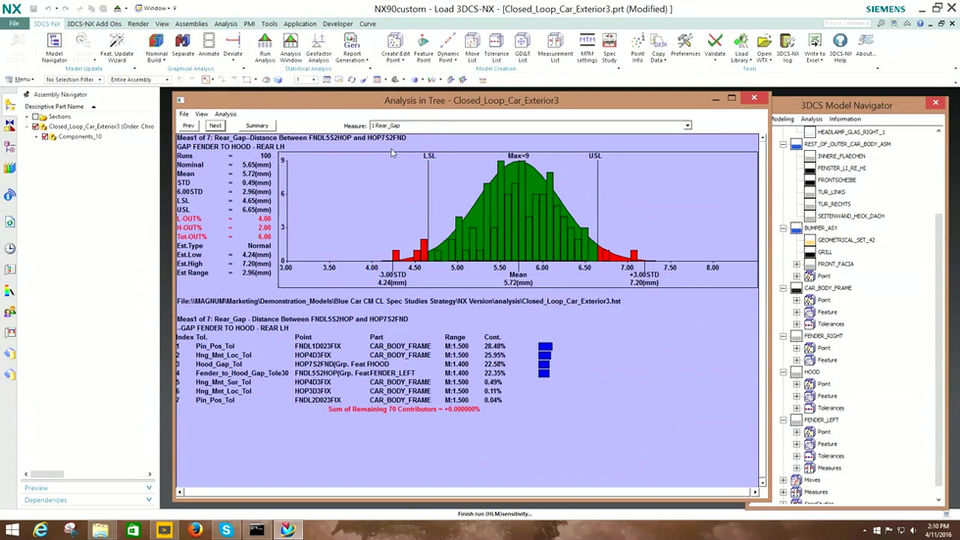Open the Assemblies ribbon tab
Image resolution: width=960 pixels, height=540 pixels.
tap(192, 24)
